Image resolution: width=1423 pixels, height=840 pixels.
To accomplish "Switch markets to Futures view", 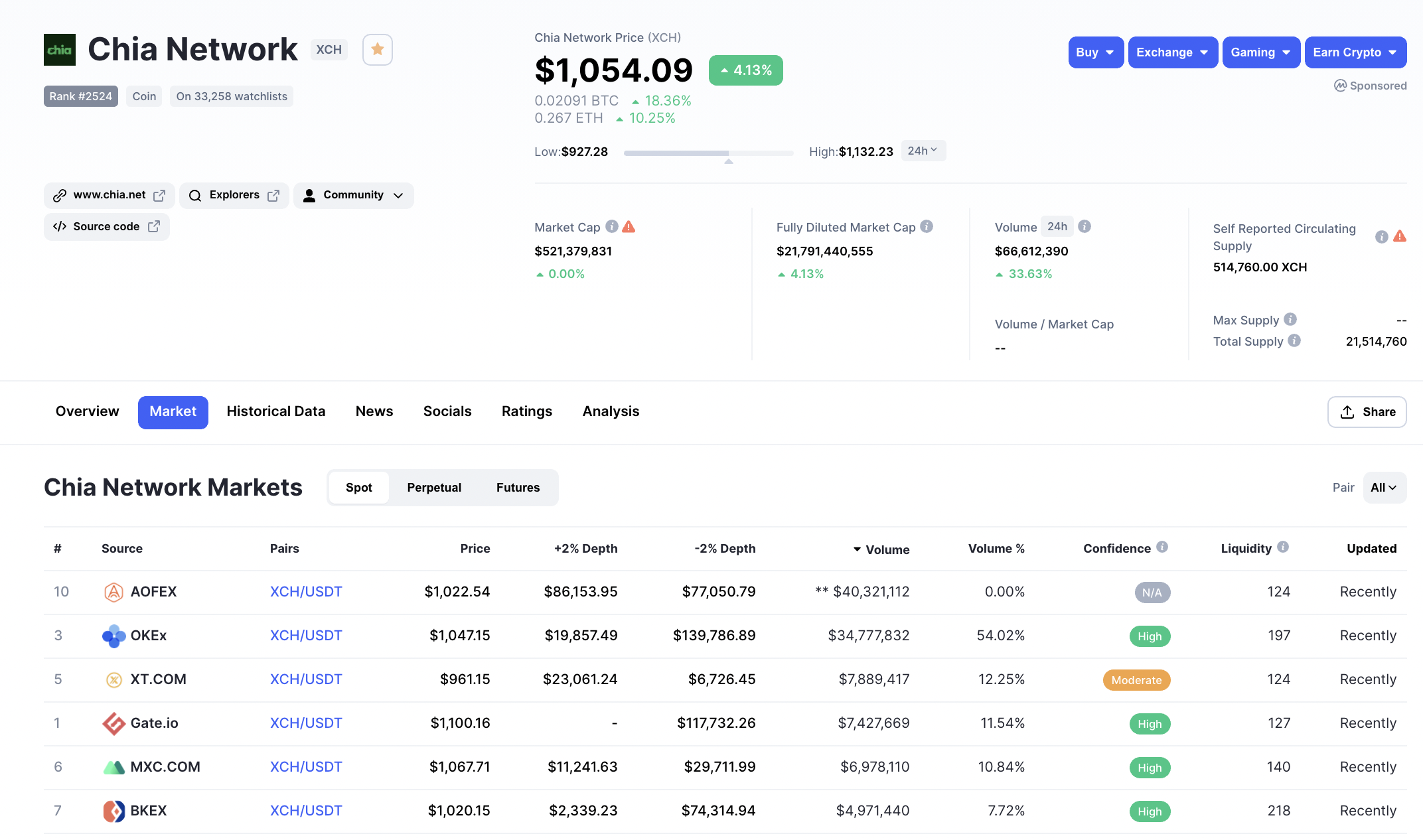I will (518, 488).
